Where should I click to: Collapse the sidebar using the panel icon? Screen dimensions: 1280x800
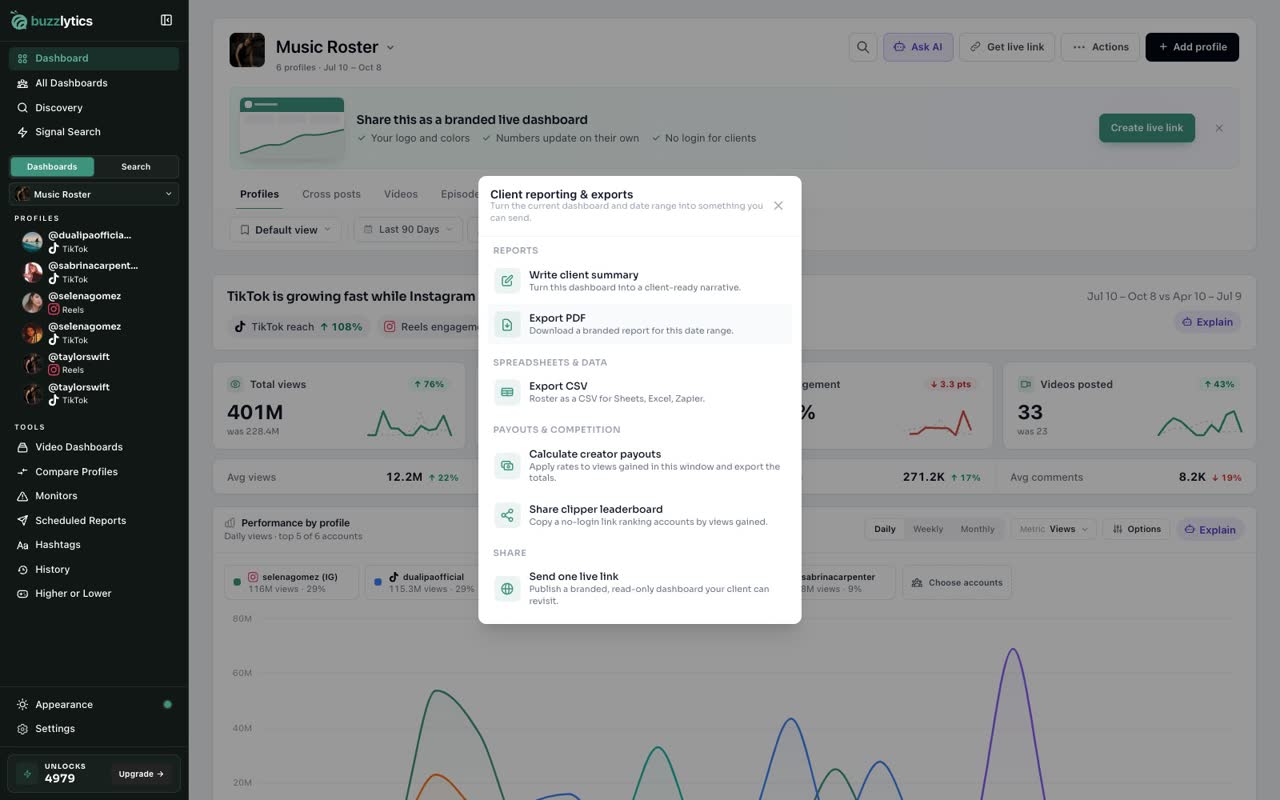click(x=166, y=20)
